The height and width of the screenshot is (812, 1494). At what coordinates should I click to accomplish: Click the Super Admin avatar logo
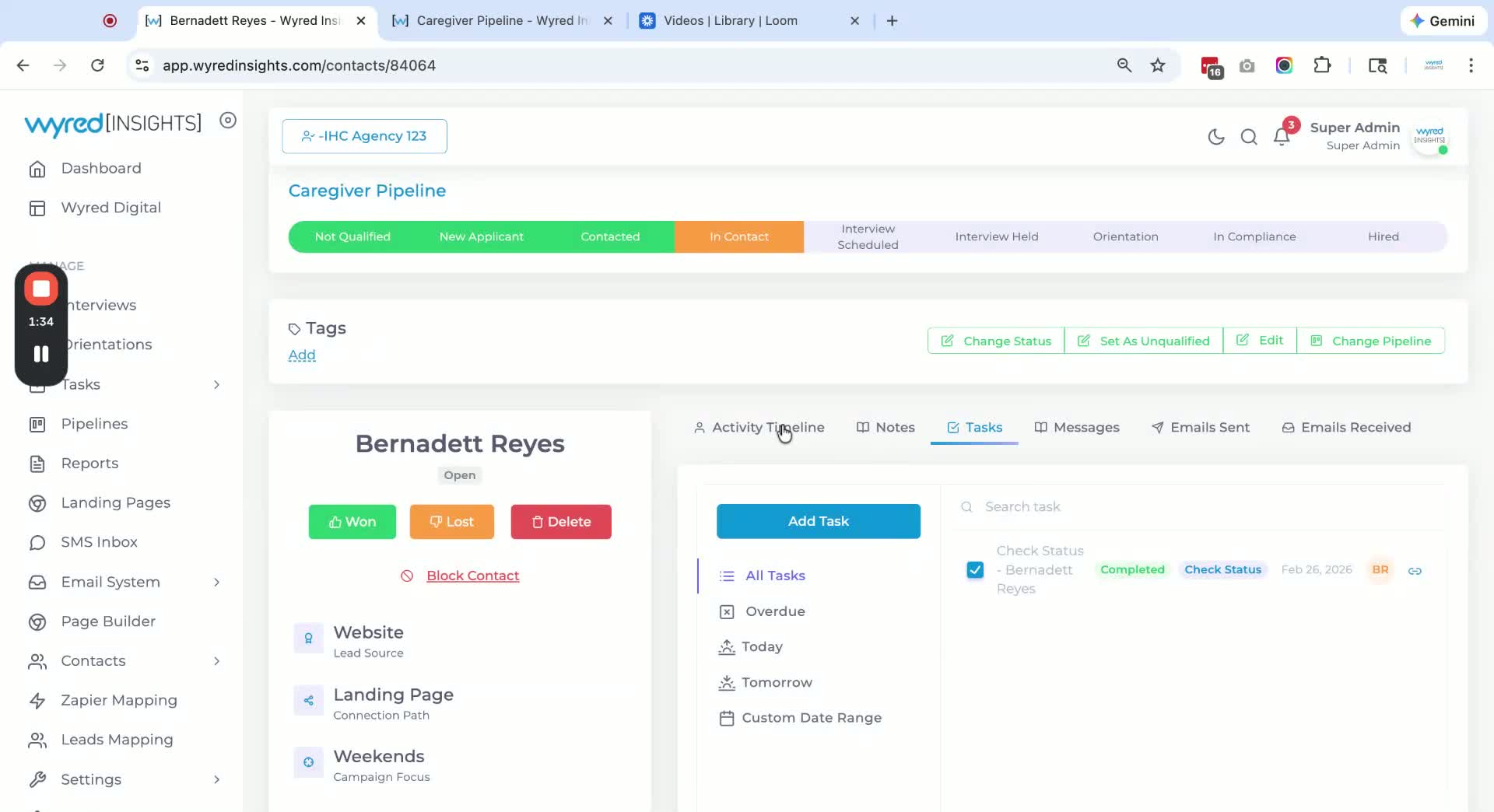click(1430, 136)
